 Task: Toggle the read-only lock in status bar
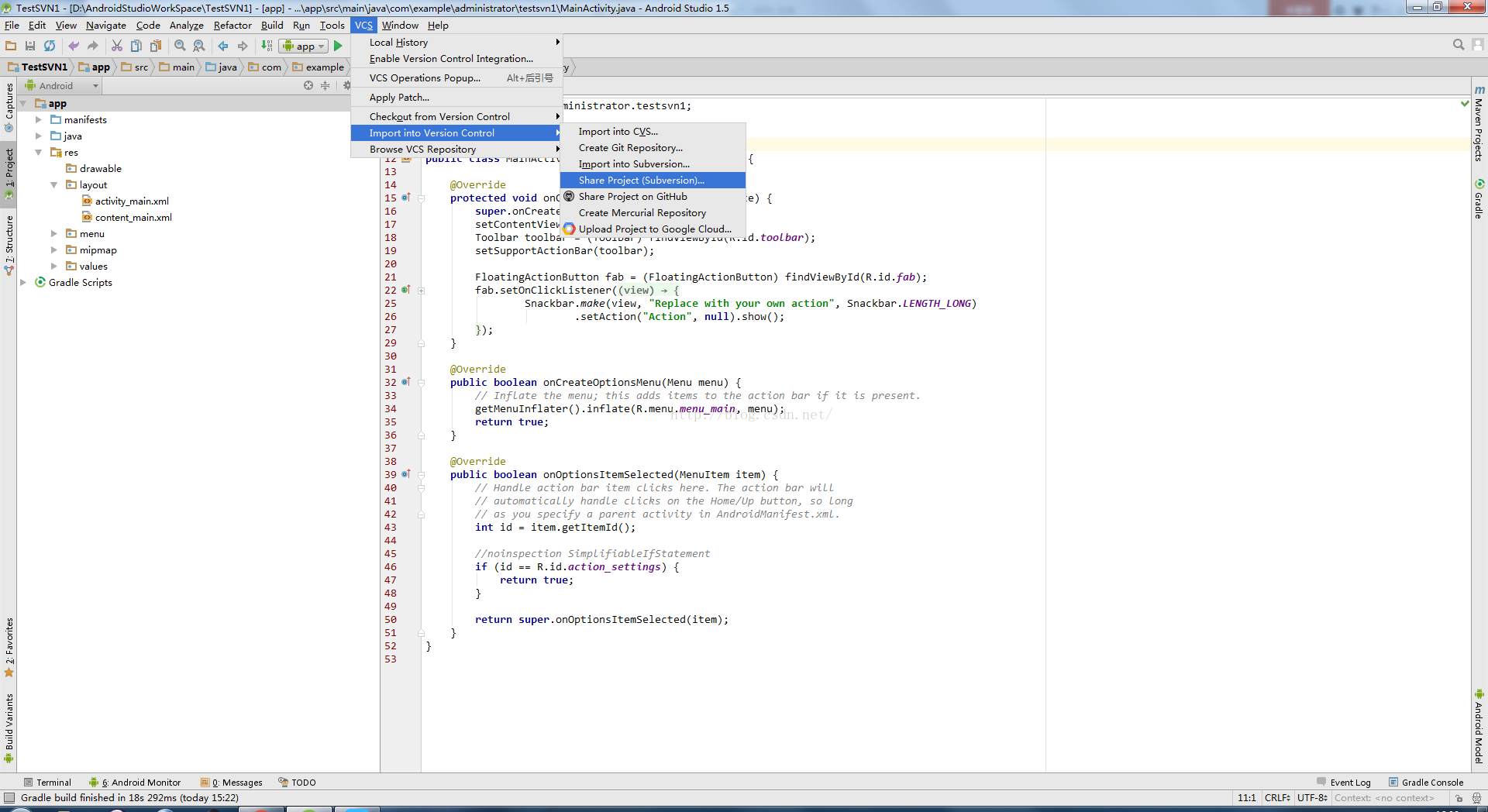1459,797
